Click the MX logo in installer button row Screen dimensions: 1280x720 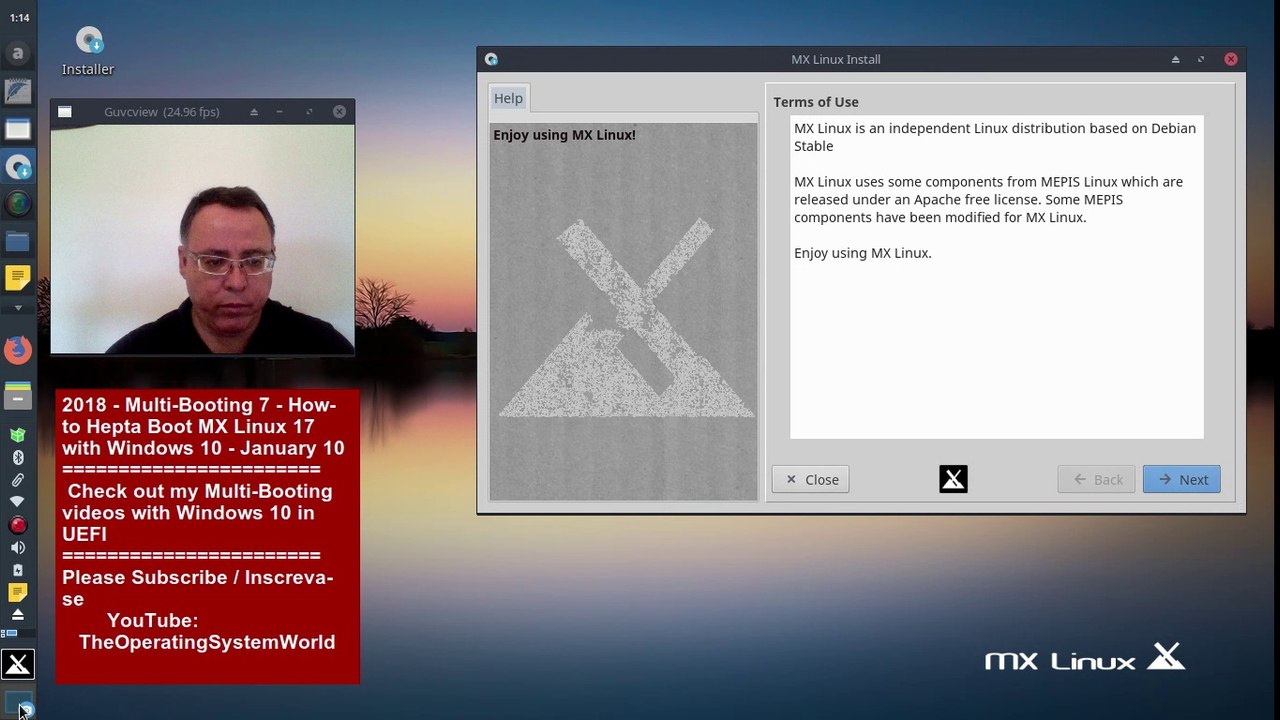click(953, 479)
